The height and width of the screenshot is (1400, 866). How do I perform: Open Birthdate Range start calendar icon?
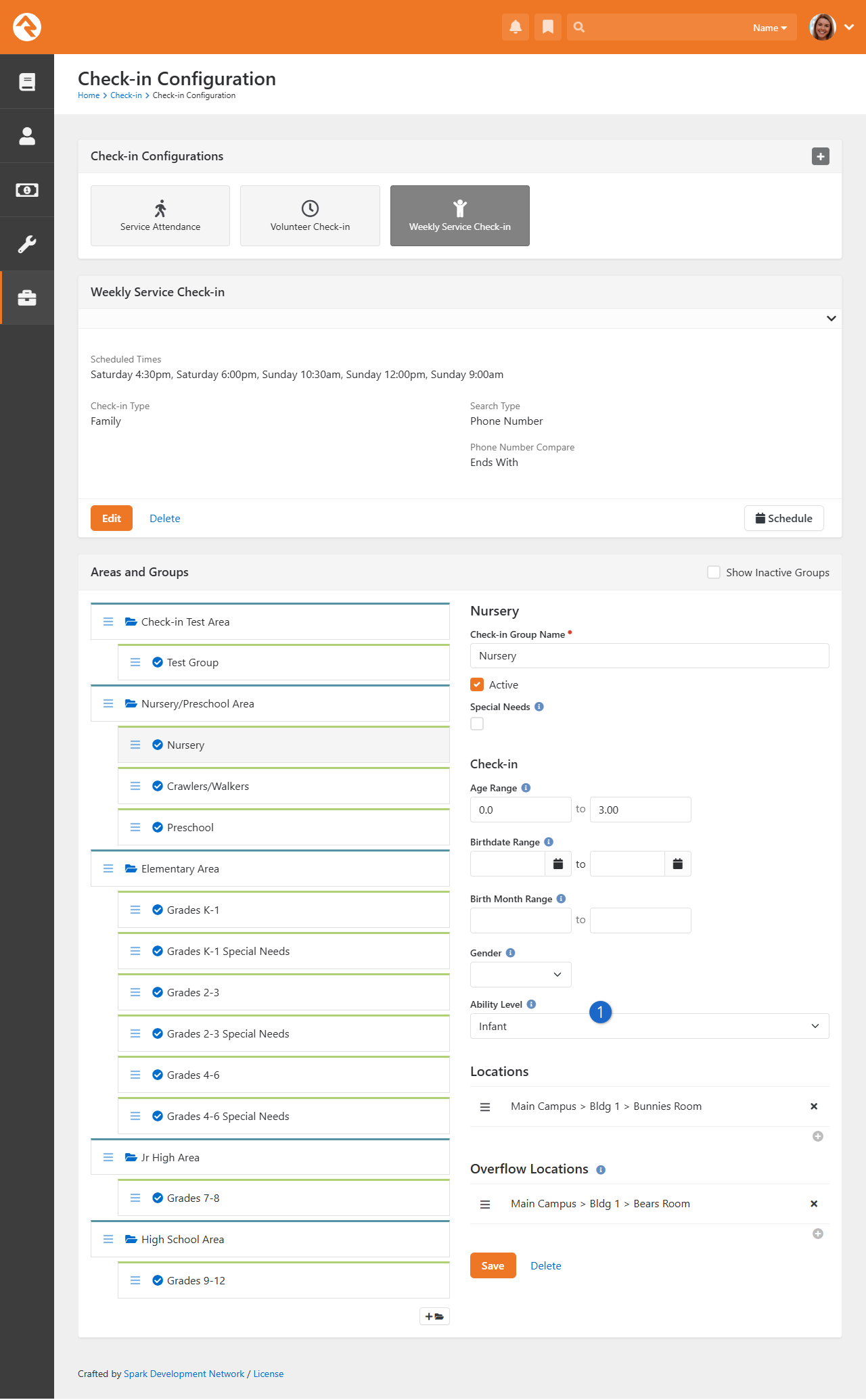pyautogui.click(x=558, y=864)
